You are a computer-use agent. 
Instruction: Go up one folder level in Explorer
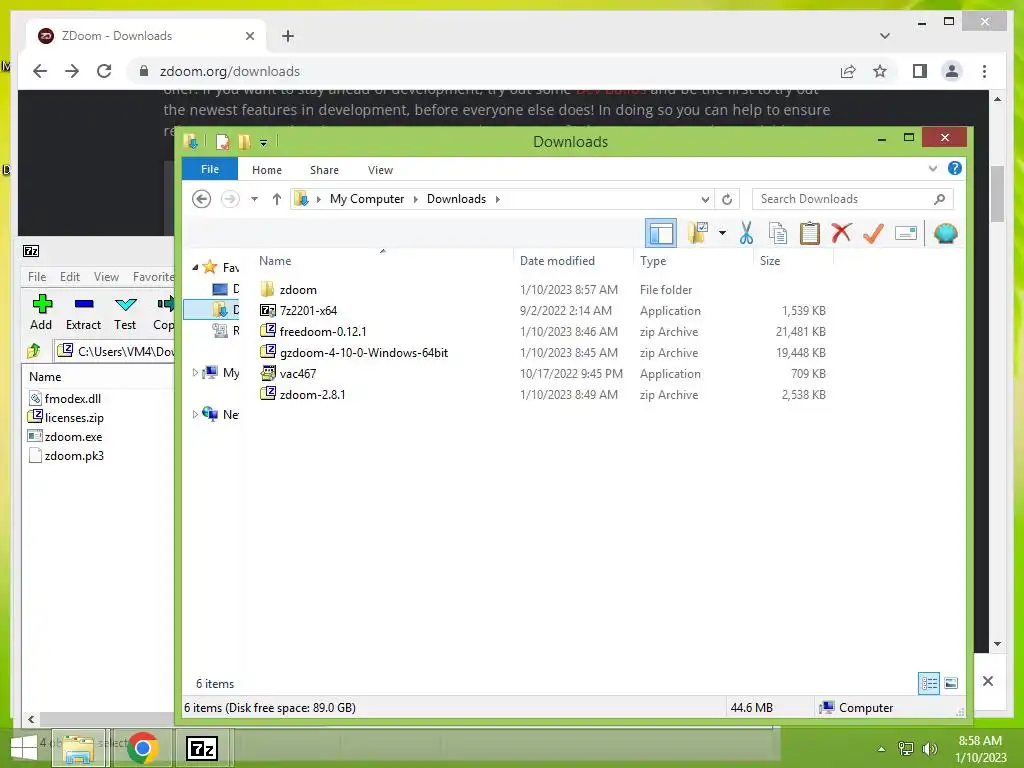[x=277, y=199]
